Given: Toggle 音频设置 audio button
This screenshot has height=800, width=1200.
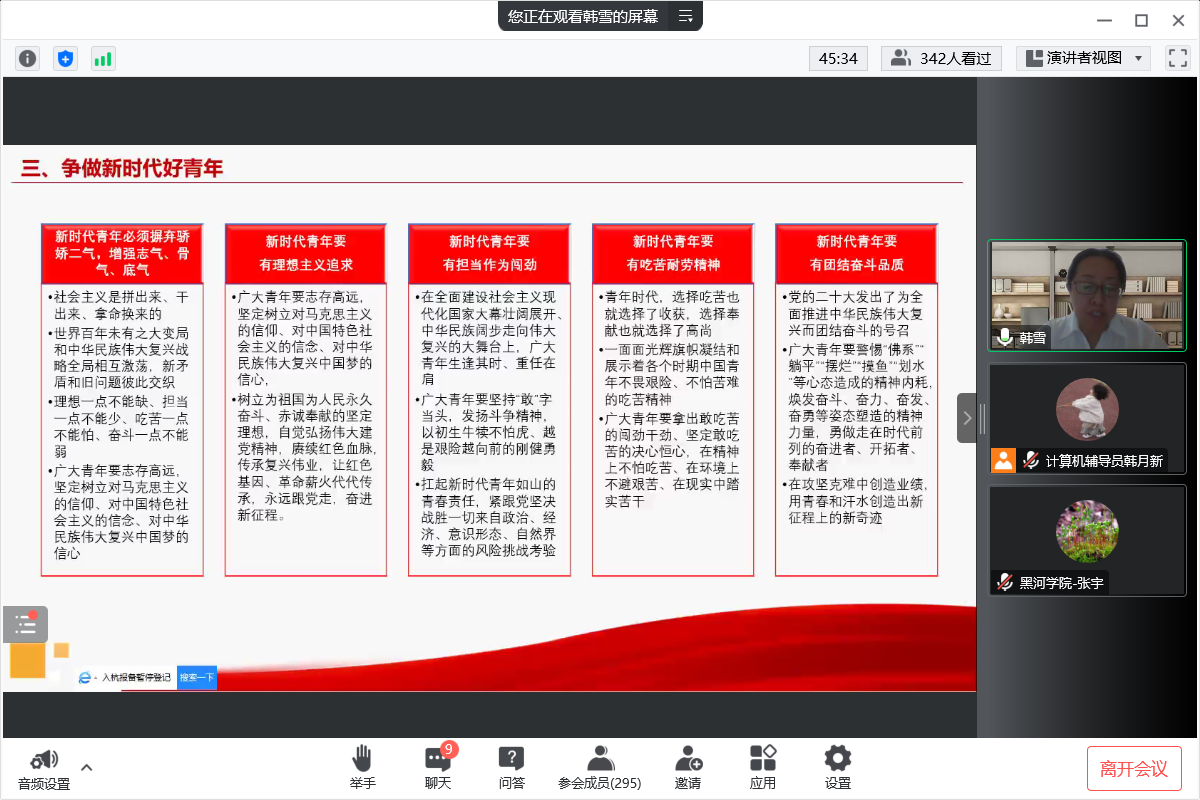Looking at the screenshot, I should click(44, 767).
